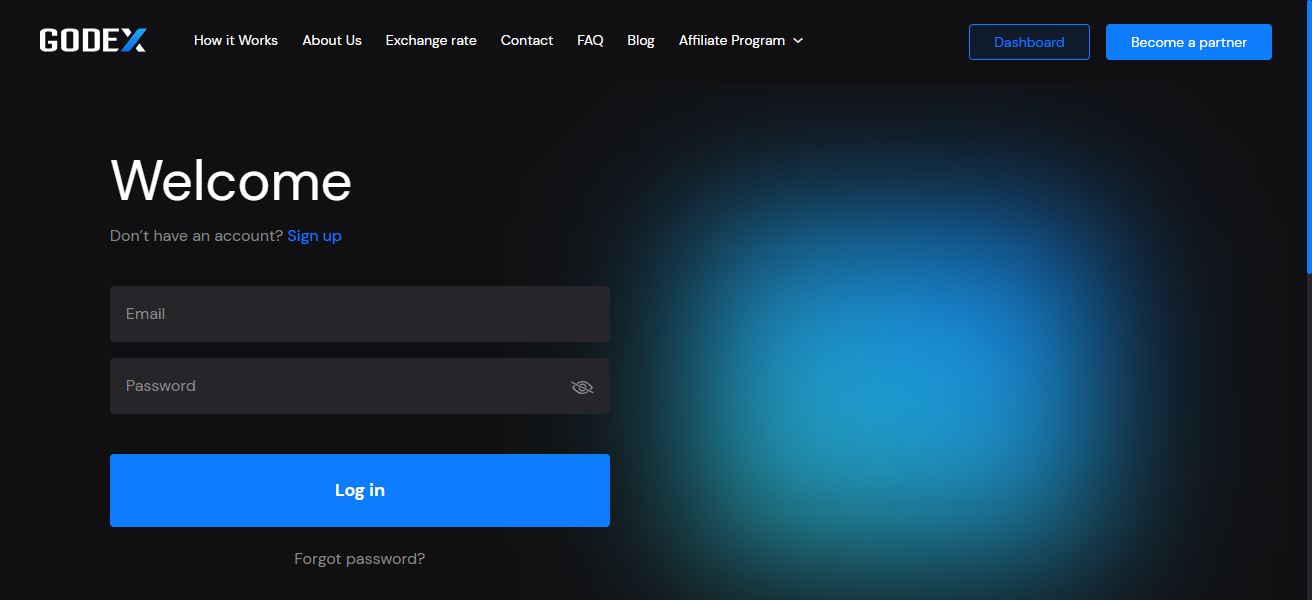Expand the Affiliate Program chevron arrow
1312x600 pixels.
pos(798,41)
